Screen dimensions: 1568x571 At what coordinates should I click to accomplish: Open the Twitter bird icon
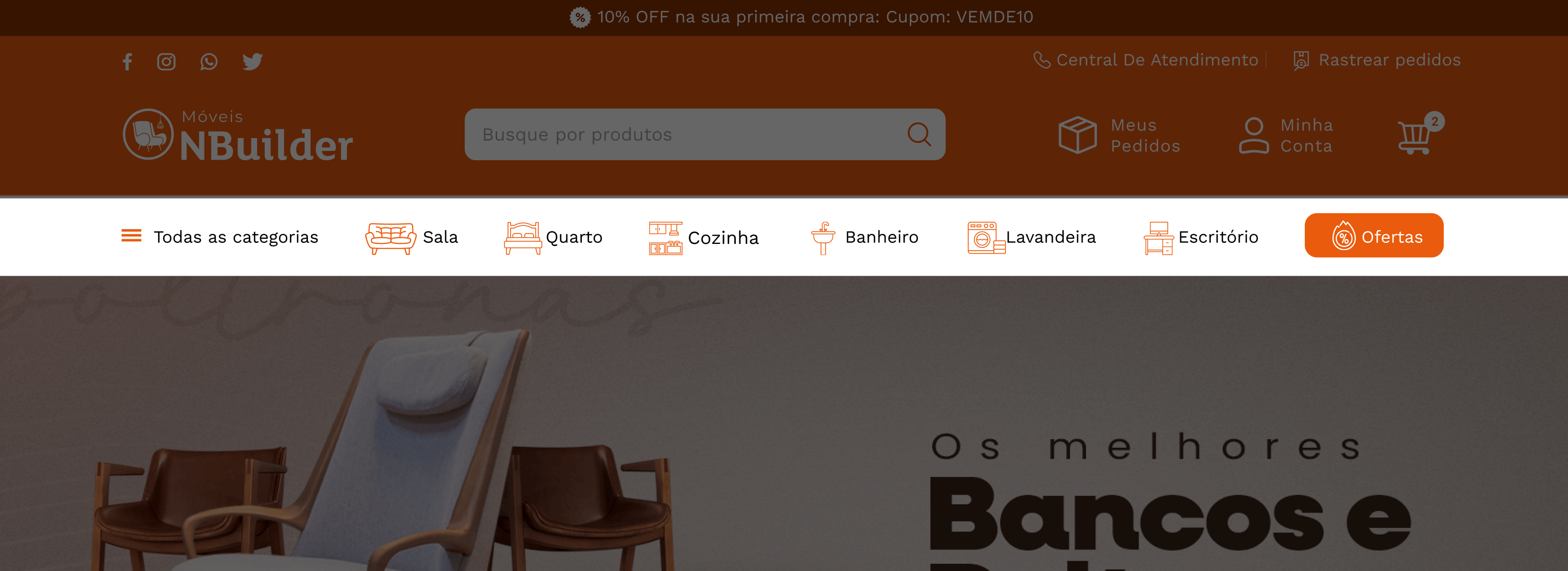coord(252,62)
